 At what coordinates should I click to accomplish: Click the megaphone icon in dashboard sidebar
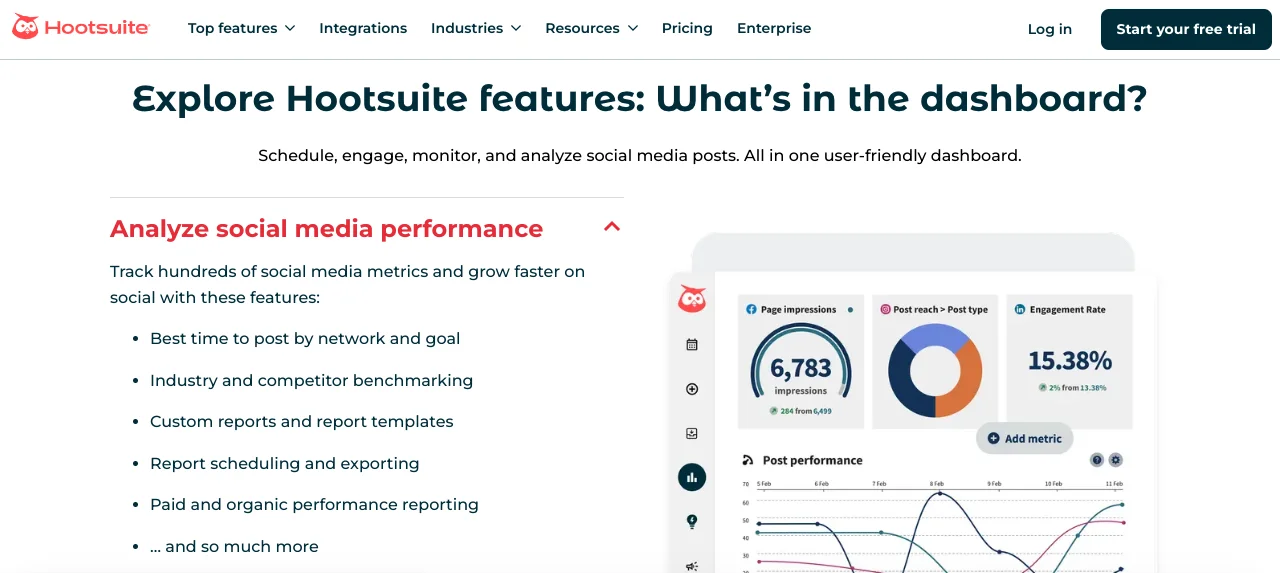pos(692,566)
